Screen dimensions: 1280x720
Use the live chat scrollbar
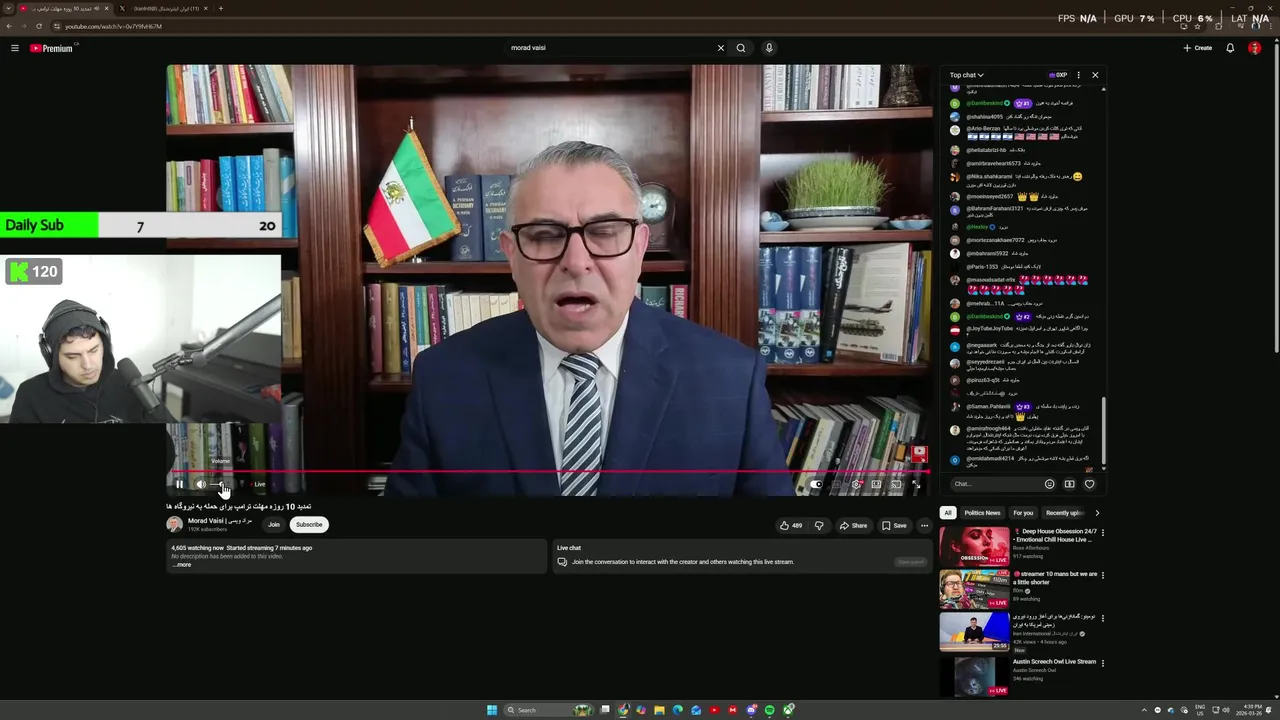click(x=1104, y=430)
